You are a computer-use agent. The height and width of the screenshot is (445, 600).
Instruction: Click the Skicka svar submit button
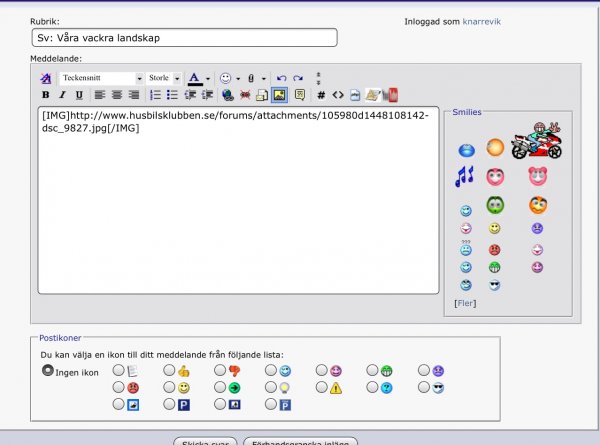pyautogui.click(x=204, y=441)
